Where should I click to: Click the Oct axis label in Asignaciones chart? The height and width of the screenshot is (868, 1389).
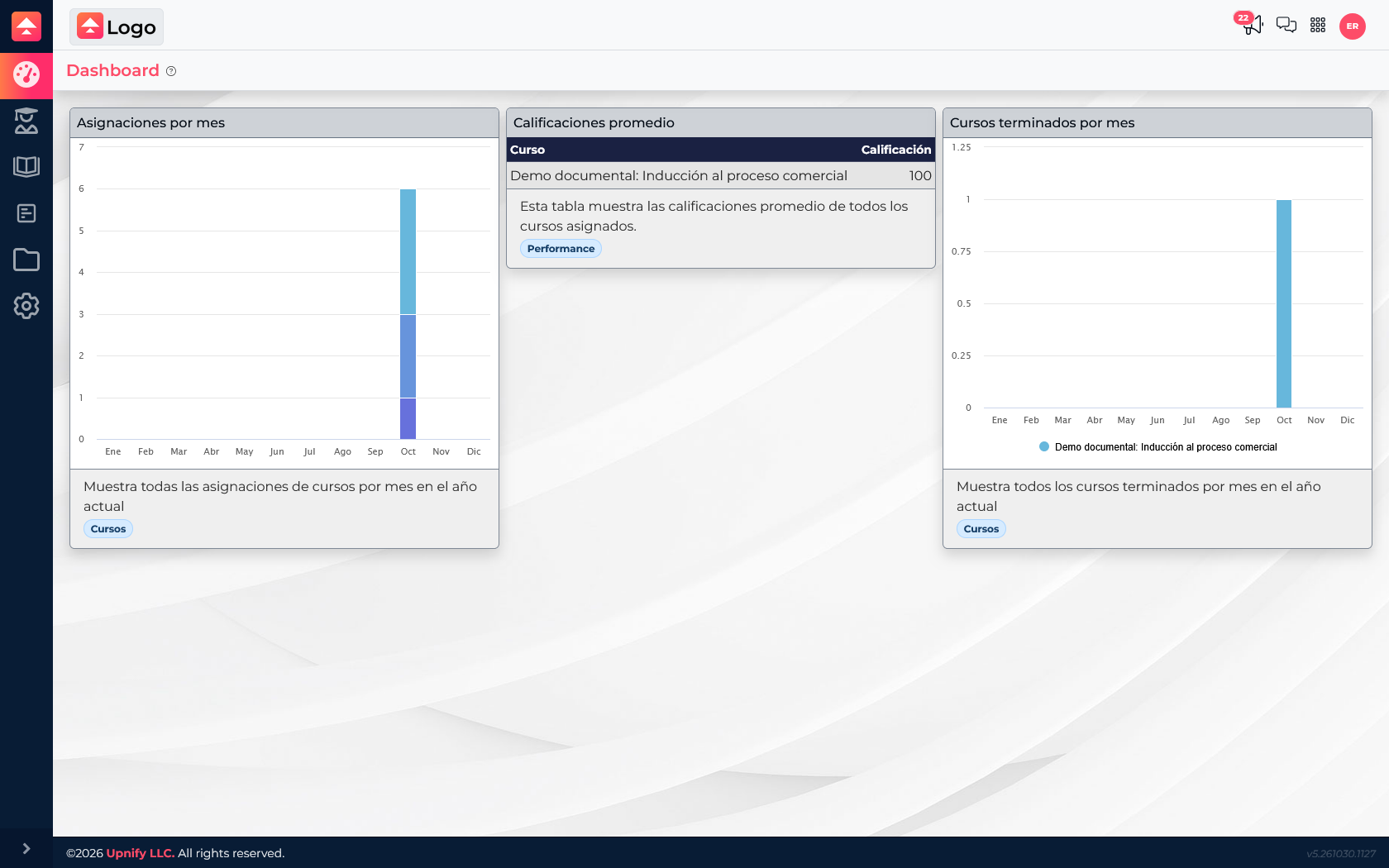coord(408,451)
